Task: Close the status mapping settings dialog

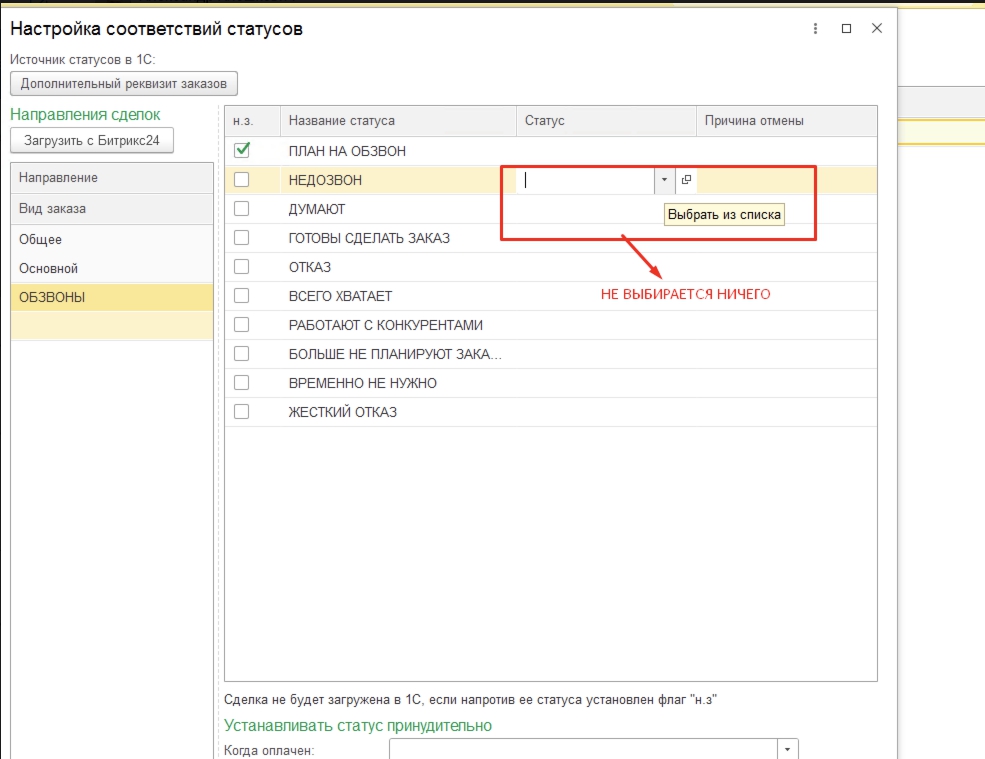Action: coord(877,29)
